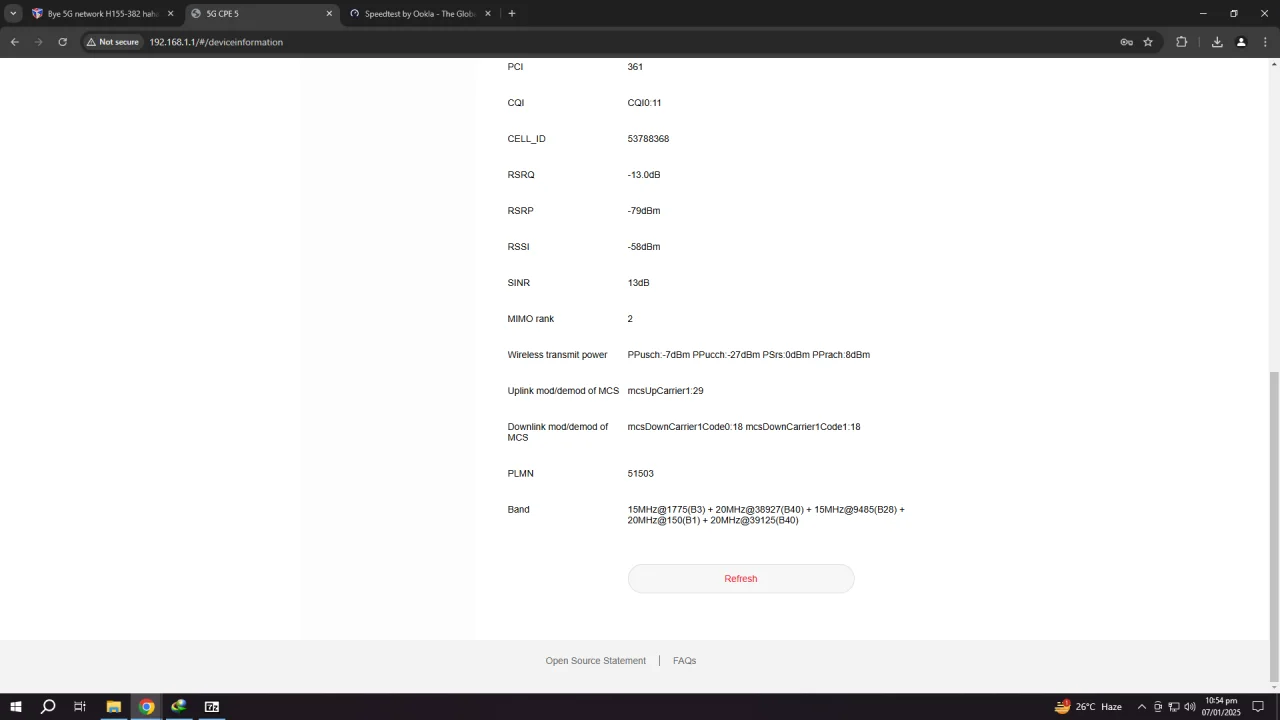Open File Explorer from the taskbar

113,707
